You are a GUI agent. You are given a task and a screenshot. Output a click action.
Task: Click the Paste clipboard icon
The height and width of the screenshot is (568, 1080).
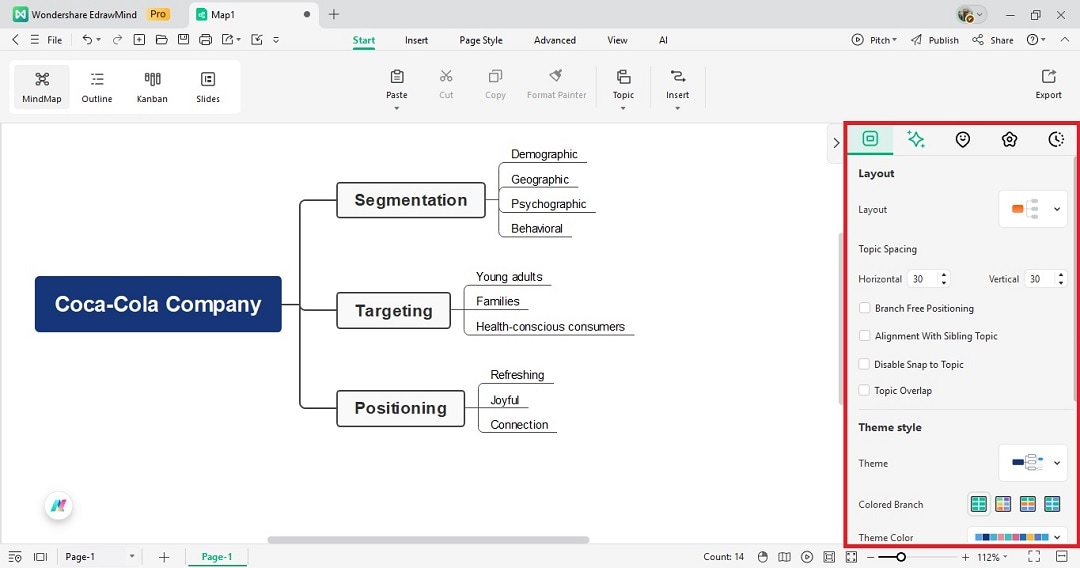tap(397, 76)
